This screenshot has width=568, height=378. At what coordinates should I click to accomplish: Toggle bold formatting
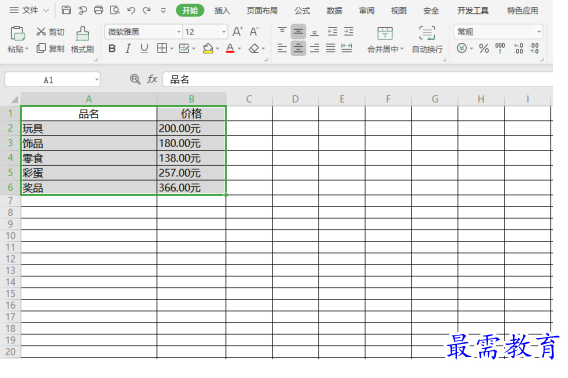tap(112, 48)
